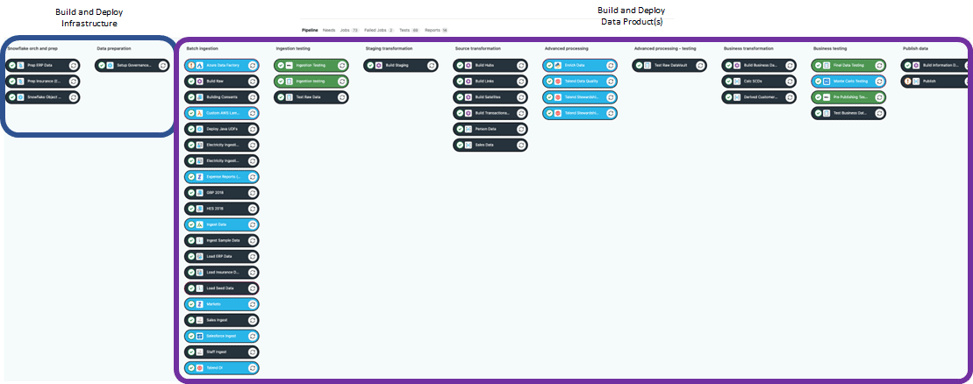Open the Needs tab
The height and width of the screenshot is (384, 973).
[x=329, y=30]
